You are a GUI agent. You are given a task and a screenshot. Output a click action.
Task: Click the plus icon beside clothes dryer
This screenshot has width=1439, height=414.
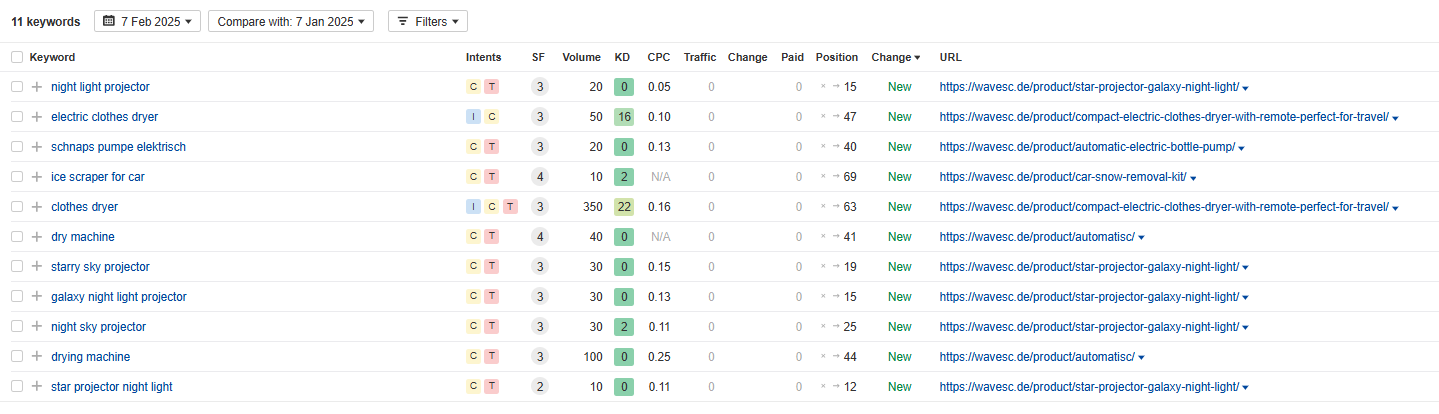[x=37, y=207]
